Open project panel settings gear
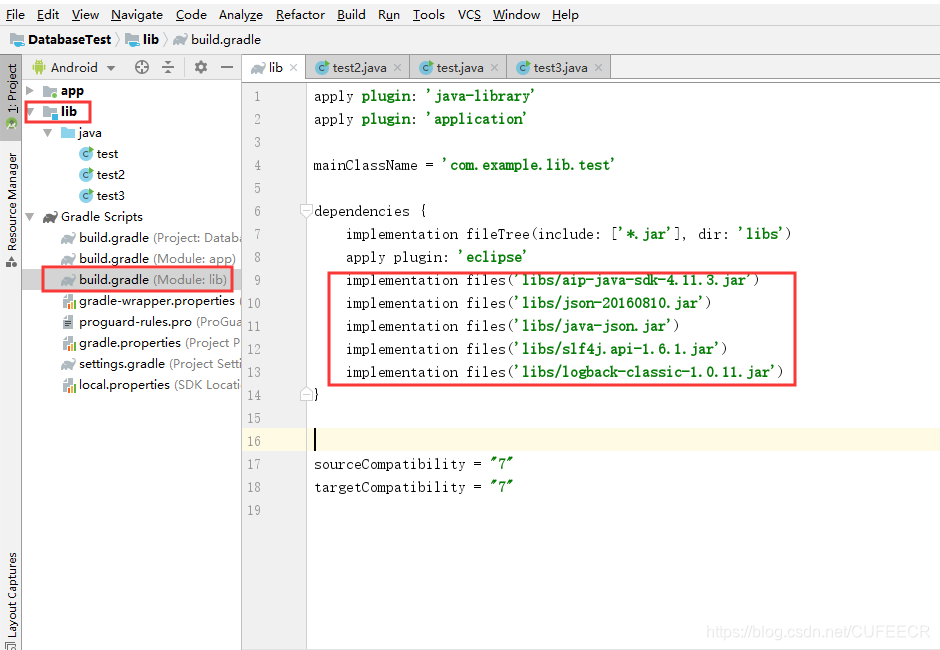 click(x=201, y=67)
